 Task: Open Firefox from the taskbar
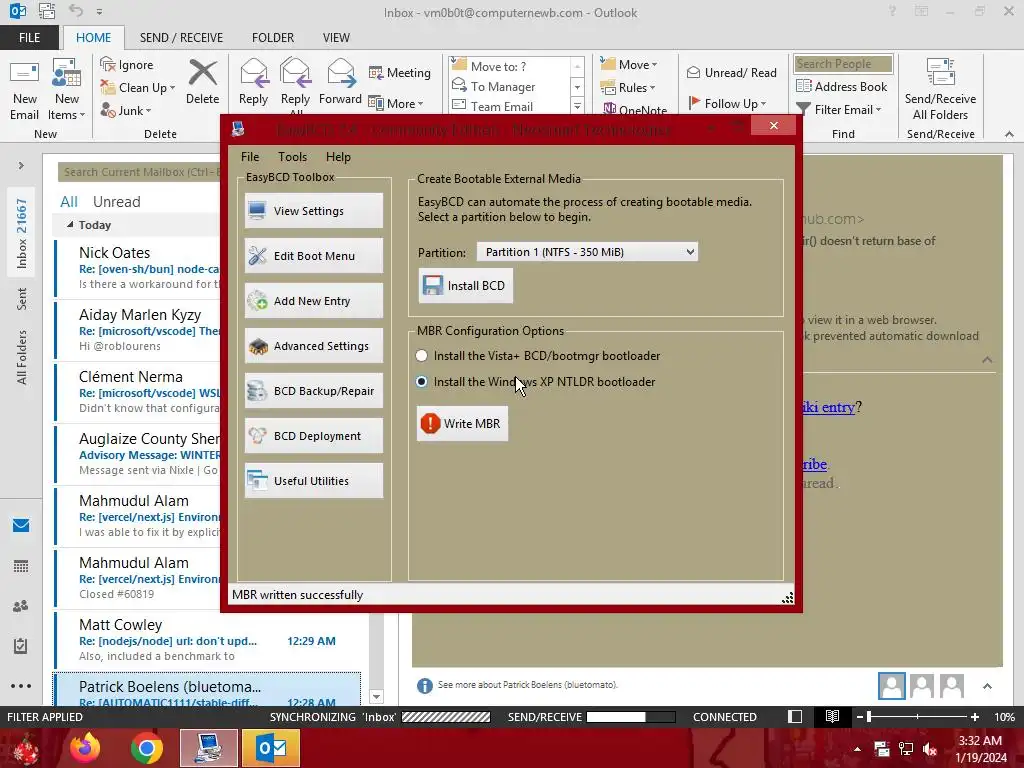pyautogui.click(x=85, y=748)
